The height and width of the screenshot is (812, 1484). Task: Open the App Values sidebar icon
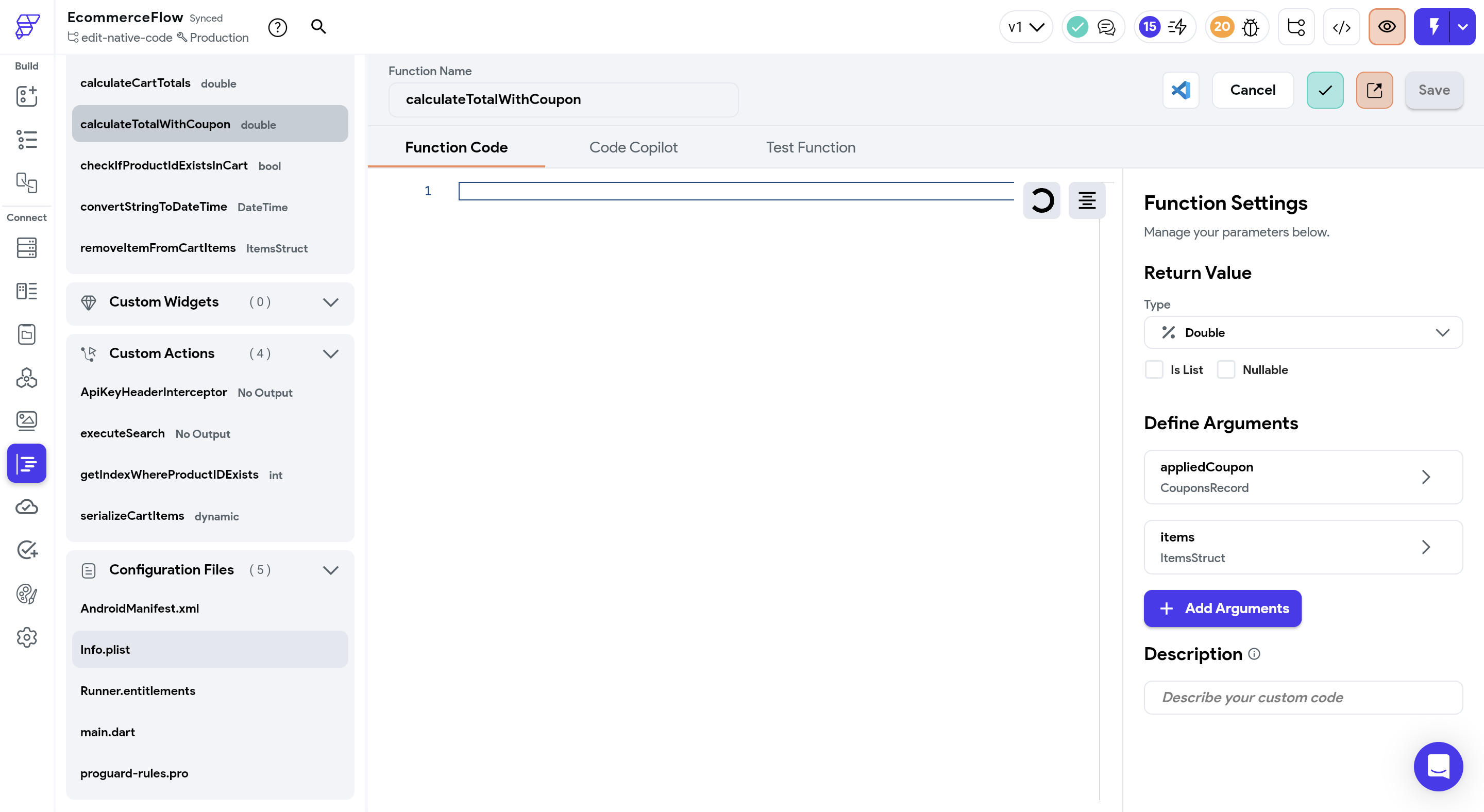click(x=26, y=334)
